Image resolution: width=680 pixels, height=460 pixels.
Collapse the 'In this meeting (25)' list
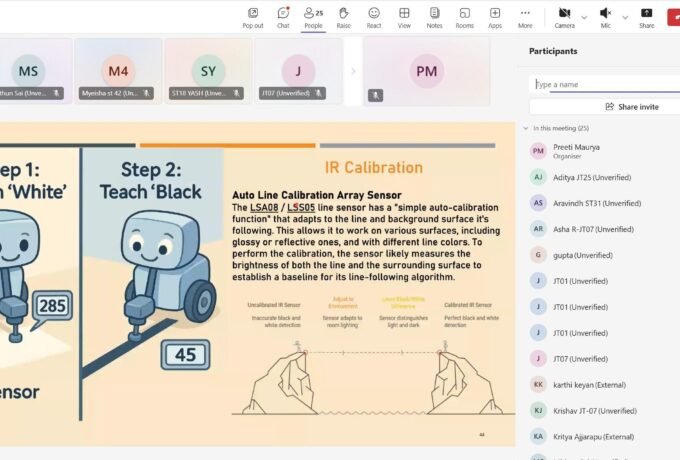(526, 128)
